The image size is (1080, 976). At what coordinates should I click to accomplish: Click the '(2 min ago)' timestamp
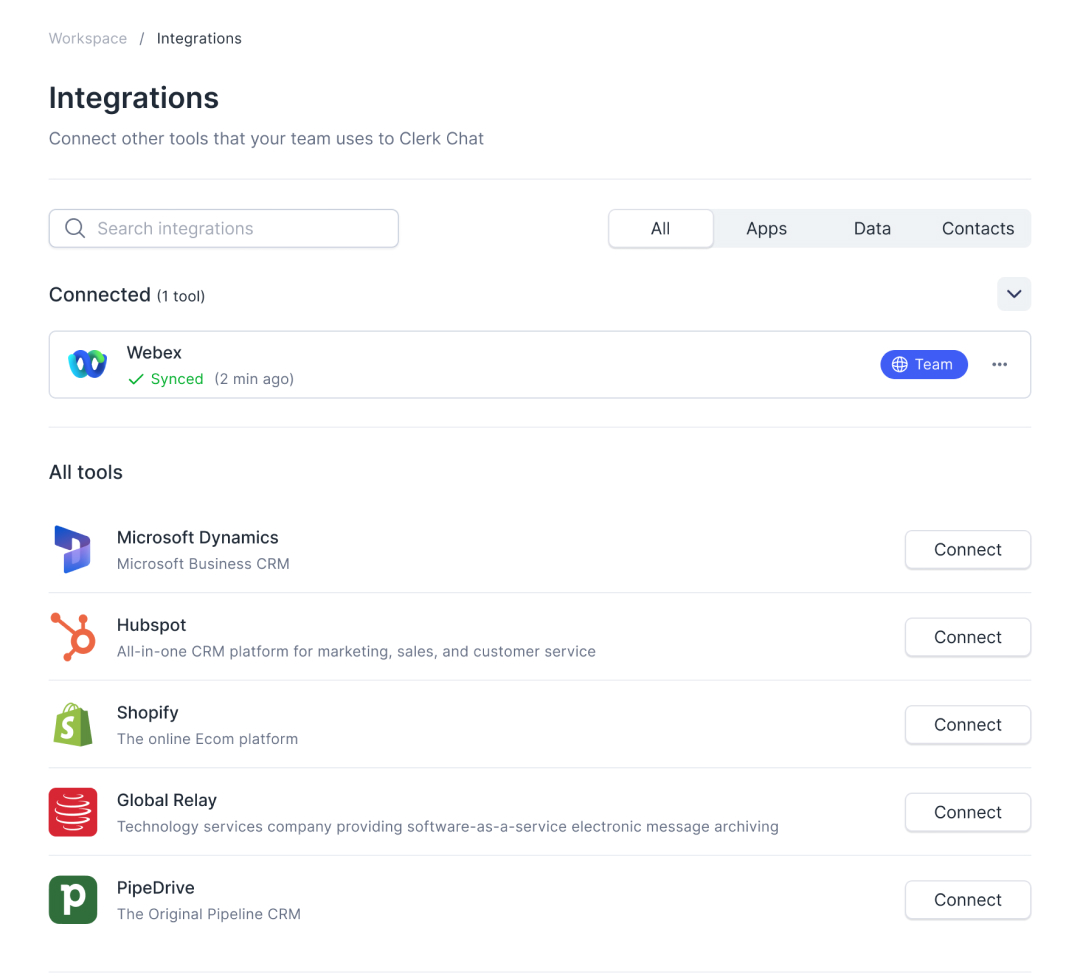(x=254, y=379)
